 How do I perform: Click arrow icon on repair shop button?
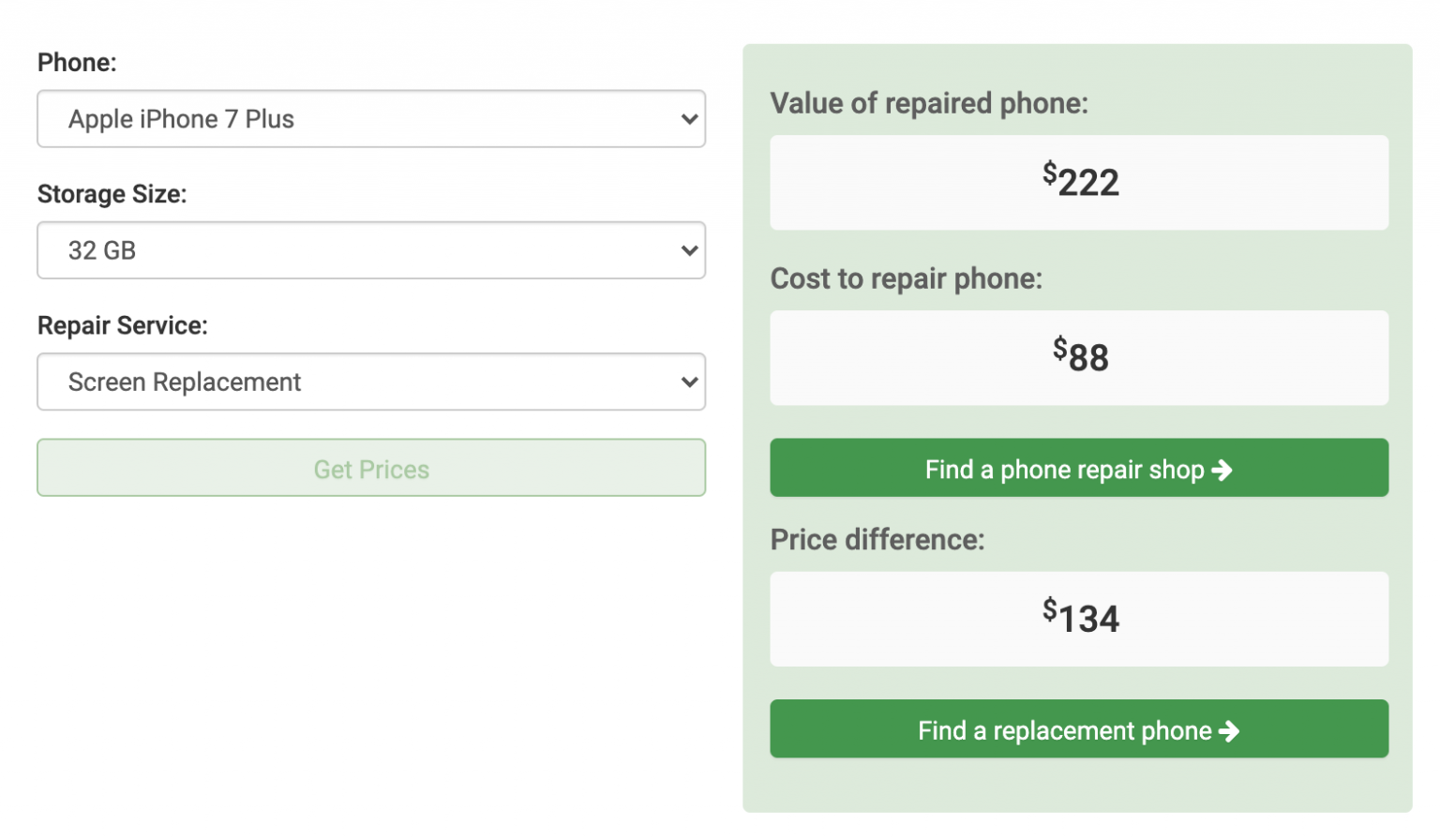pos(1222,470)
